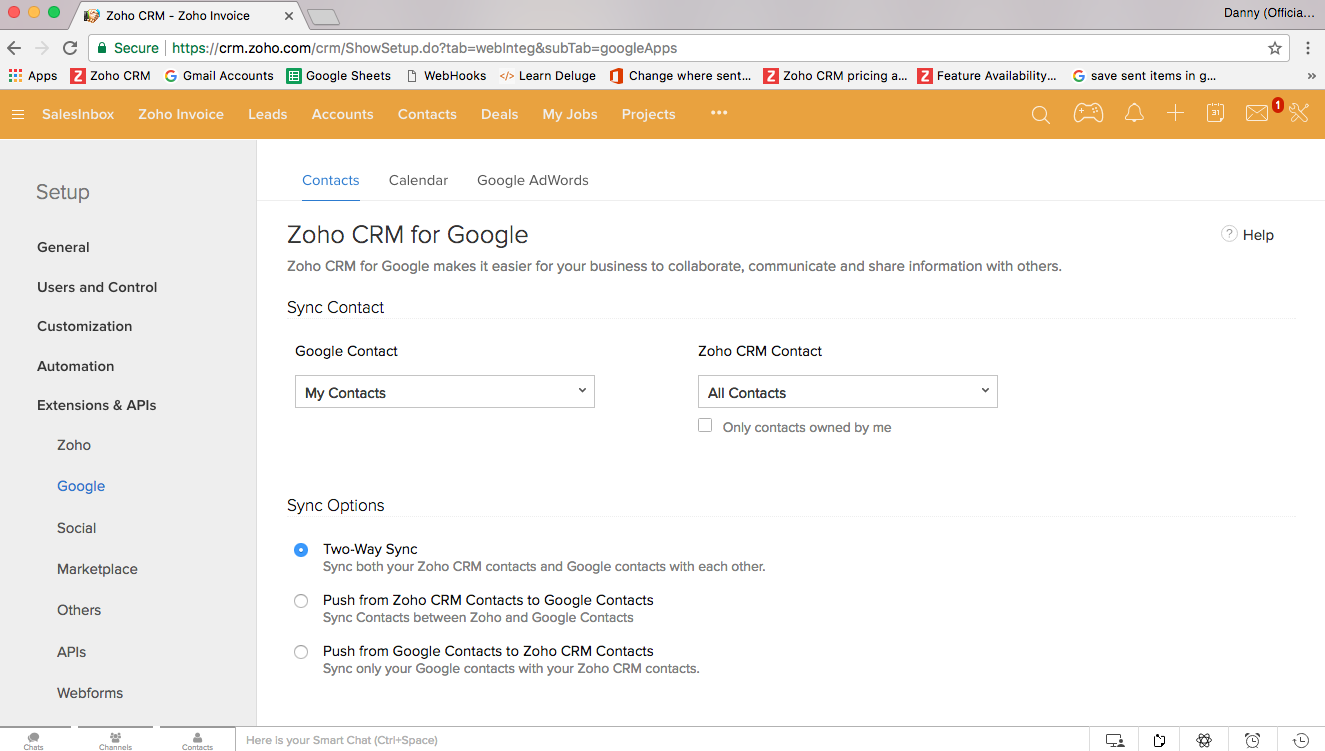Open the three-dots more modules menu

719,113
